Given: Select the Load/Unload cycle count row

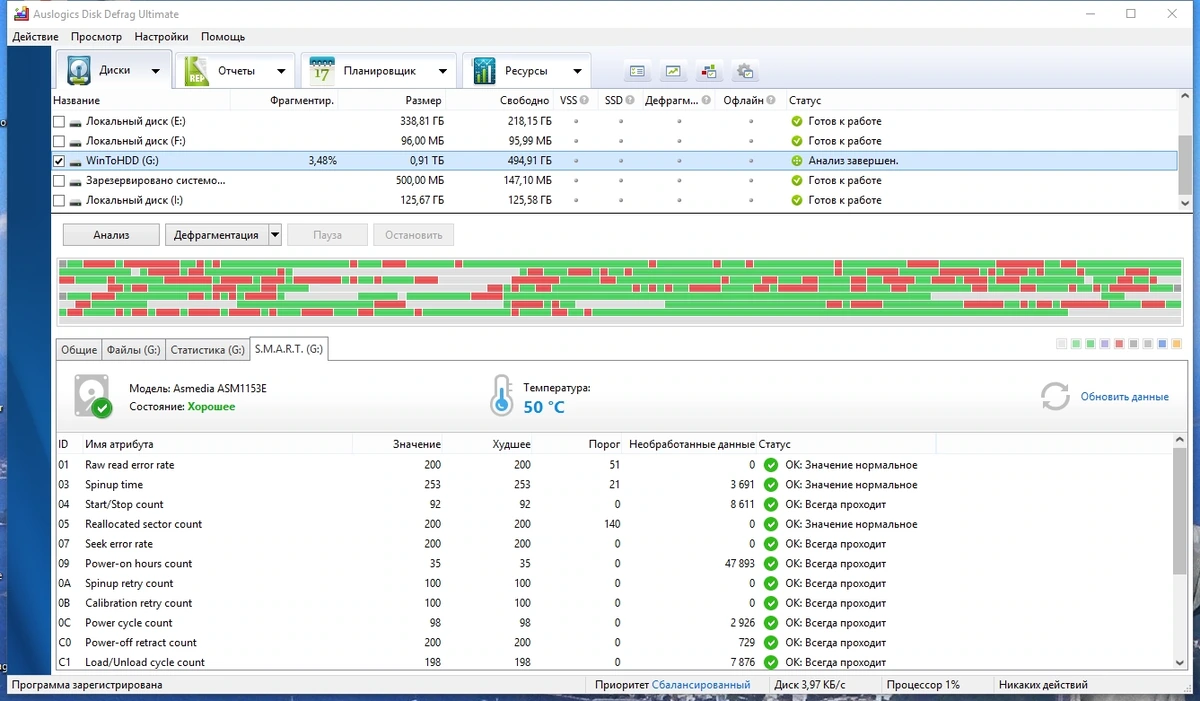Looking at the screenshot, I should [616, 662].
